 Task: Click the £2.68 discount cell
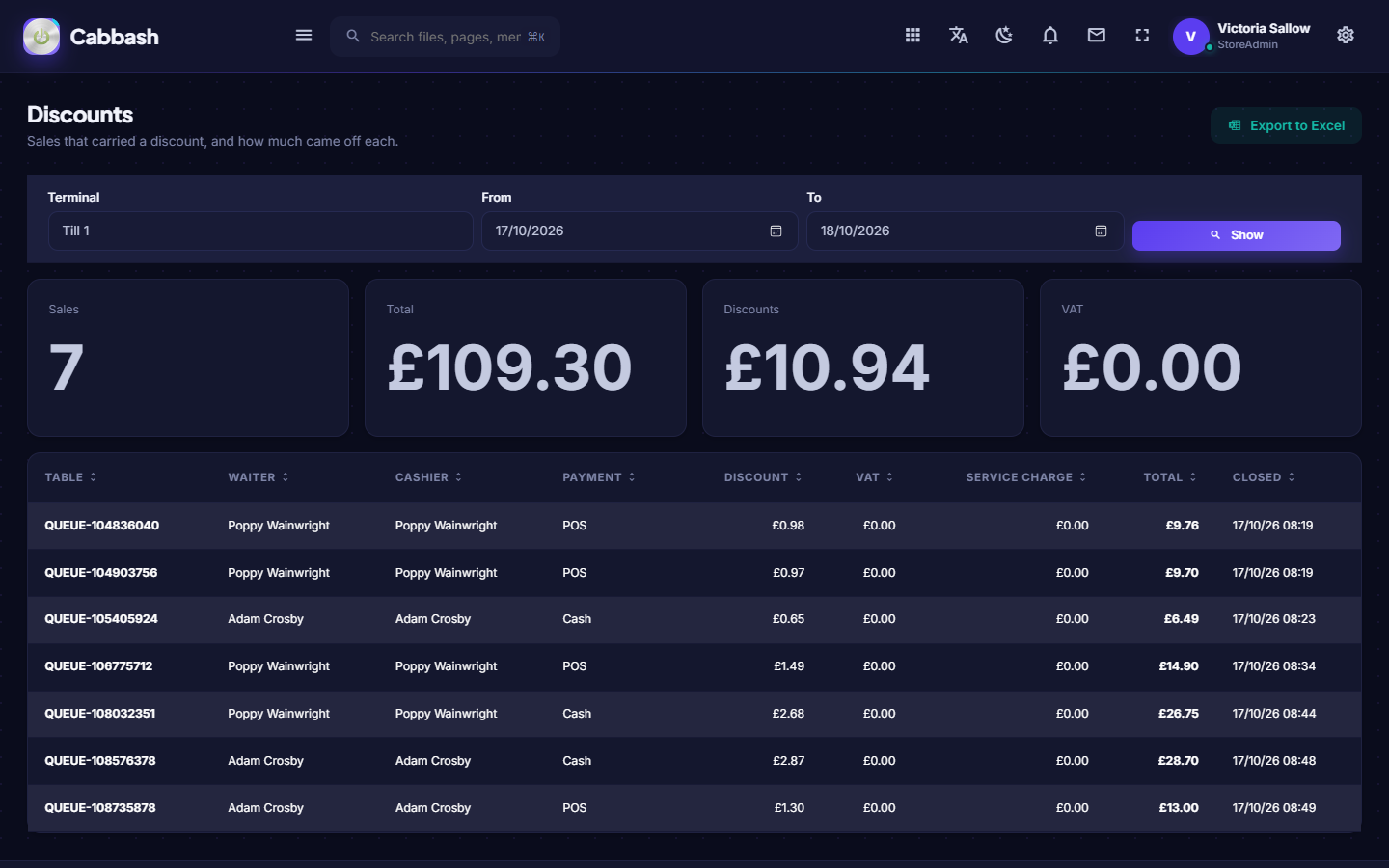788,714
